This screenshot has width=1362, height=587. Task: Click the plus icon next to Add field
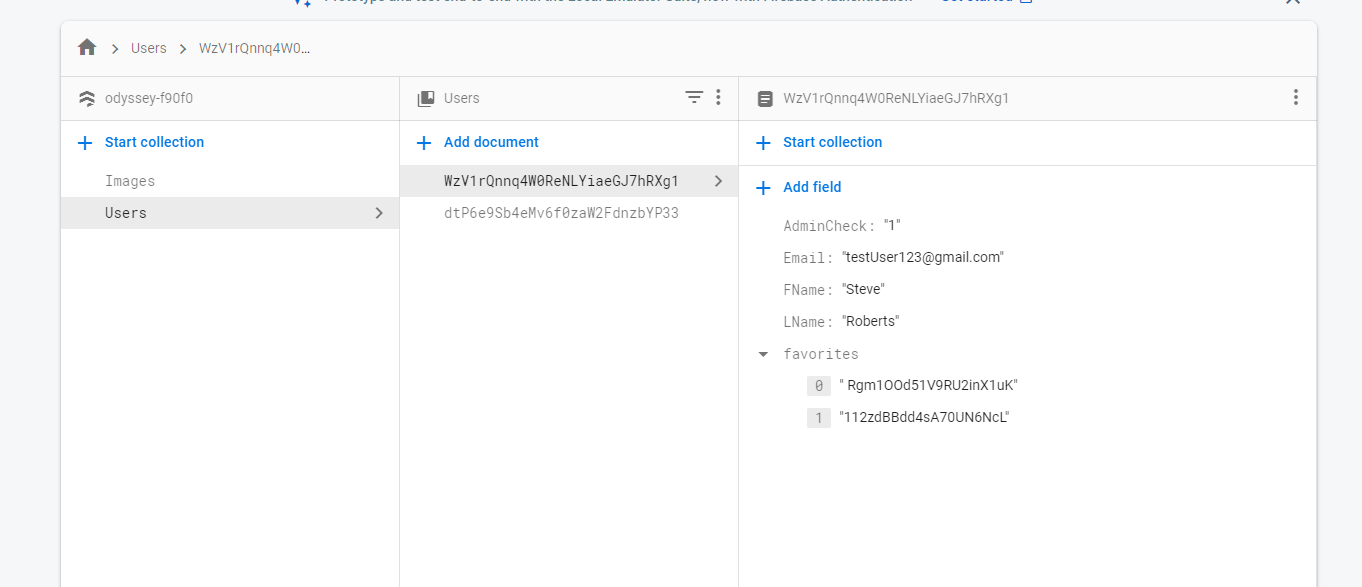[x=763, y=187]
